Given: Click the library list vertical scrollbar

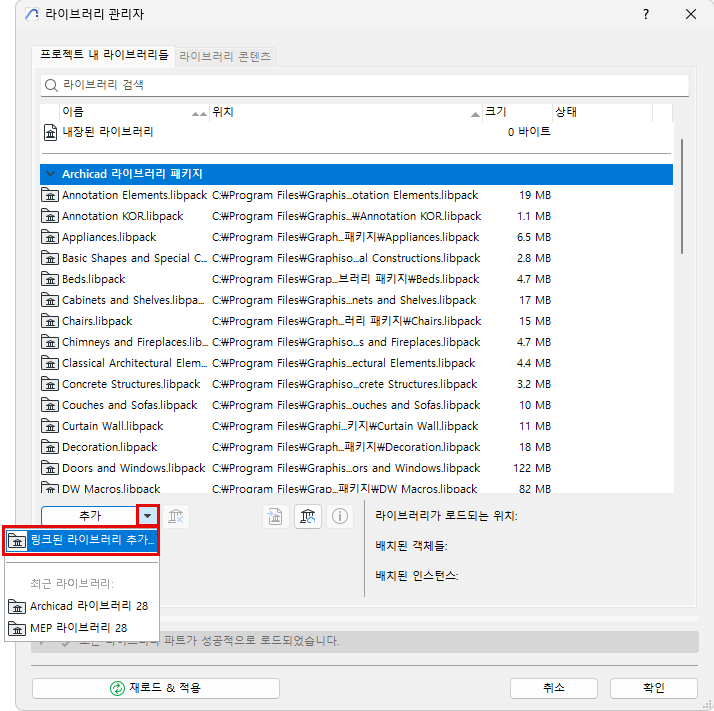Looking at the screenshot, I should pos(682,196).
